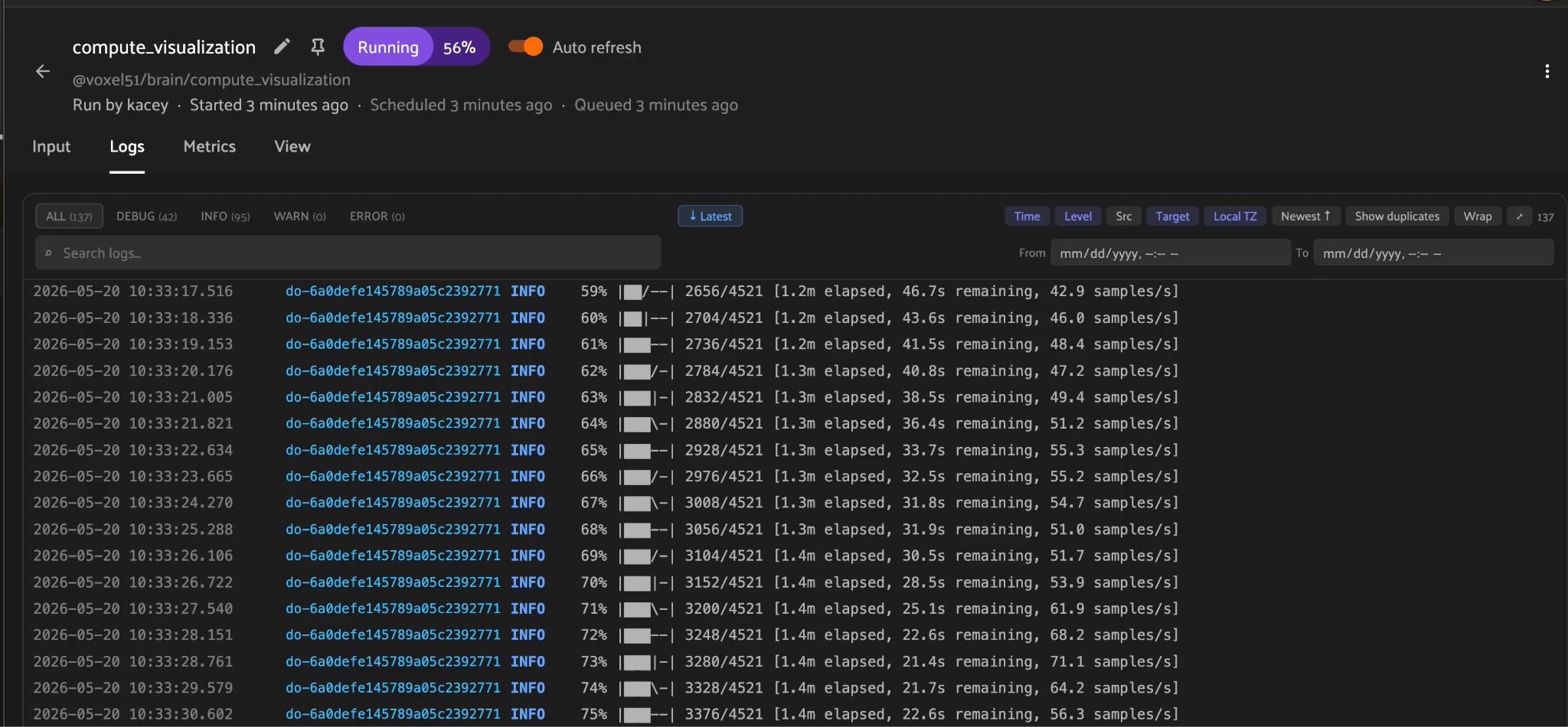Image resolution: width=1568 pixels, height=727 pixels.
Task: Filter logs by INFO (95)
Action: 225,217
